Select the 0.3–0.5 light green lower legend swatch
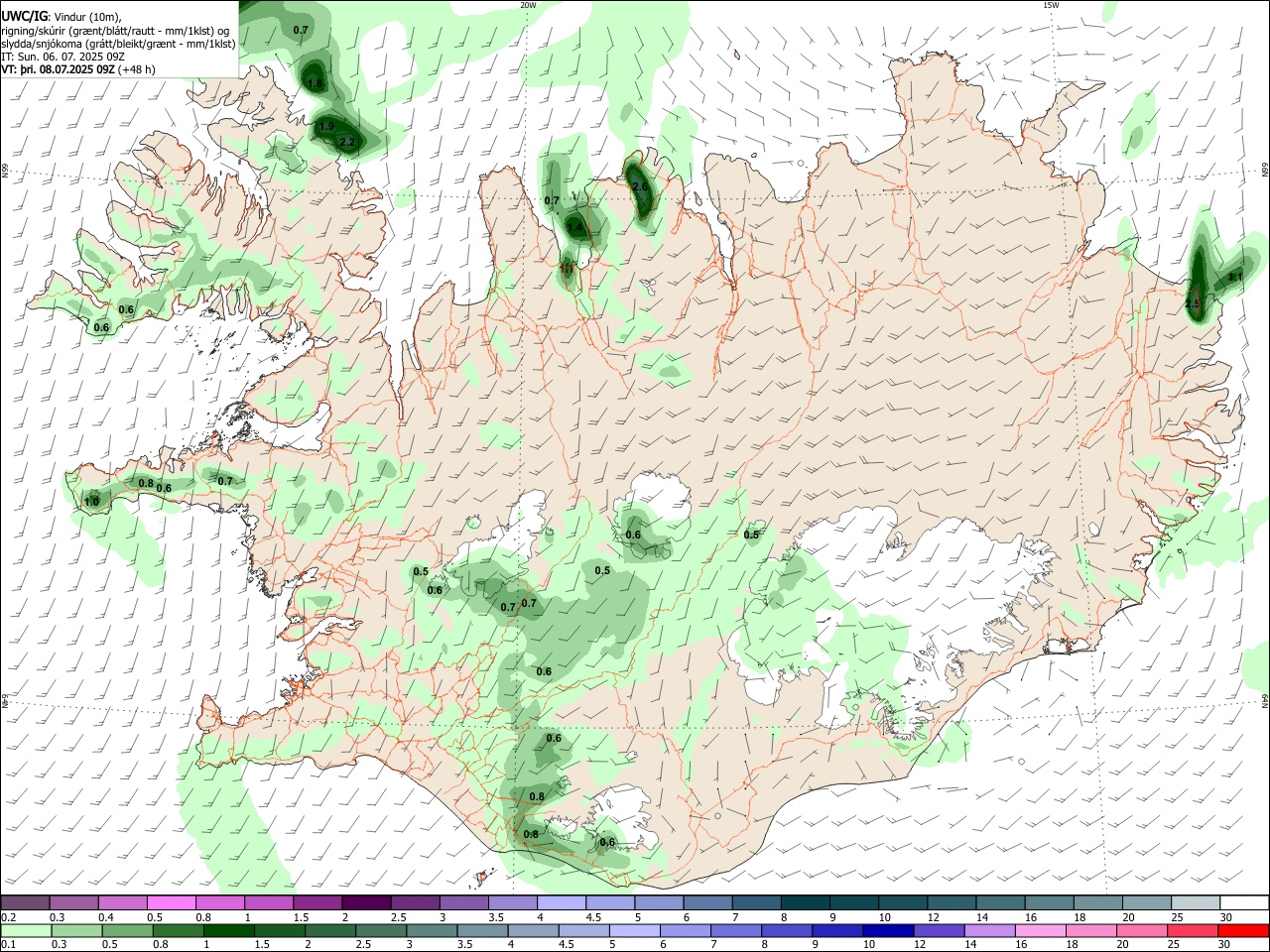The width and height of the screenshot is (1270, 952). click(76, 931)
